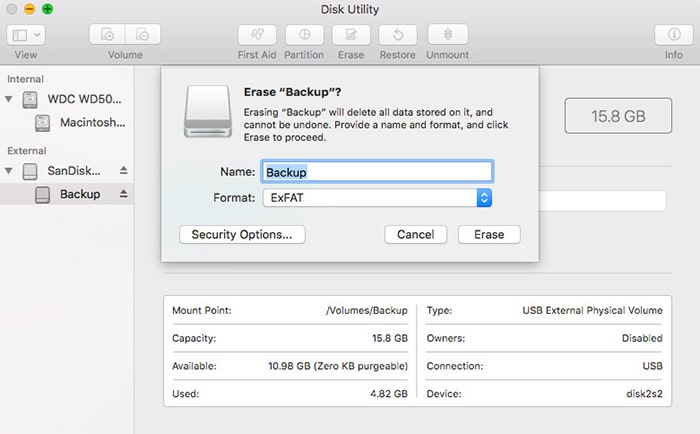This screenshot has width=700, height=434.
Task: Confirm with the Erase button
Action: click(489, 235)
